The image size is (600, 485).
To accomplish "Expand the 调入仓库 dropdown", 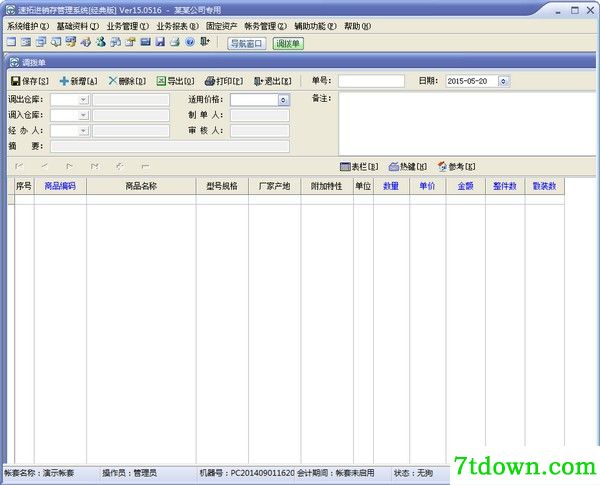I will [x=83, y=115].
